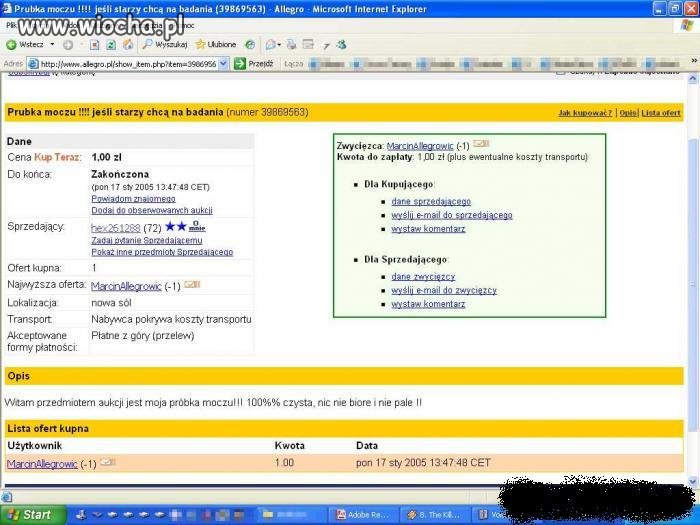Click the '1.00' Kwota cell

click(284, 463)
